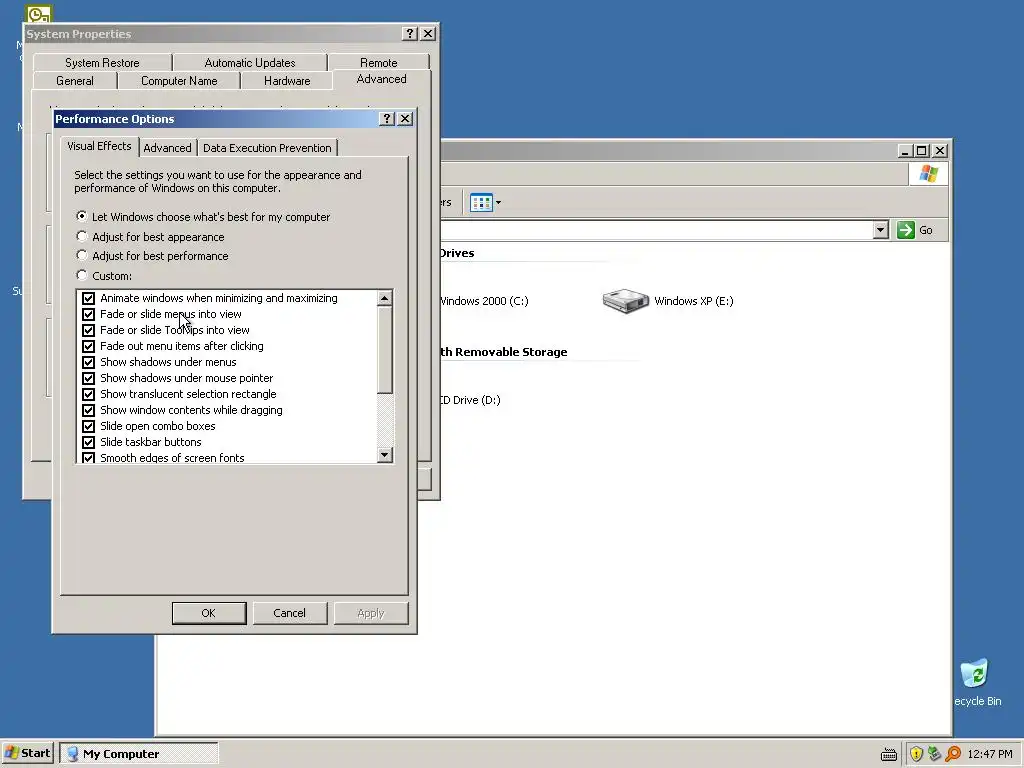The height and width of the screenshot is (768, 1024).
Task: Click the on-screen keyboard icon in taskbar
Action: (888, 754)
